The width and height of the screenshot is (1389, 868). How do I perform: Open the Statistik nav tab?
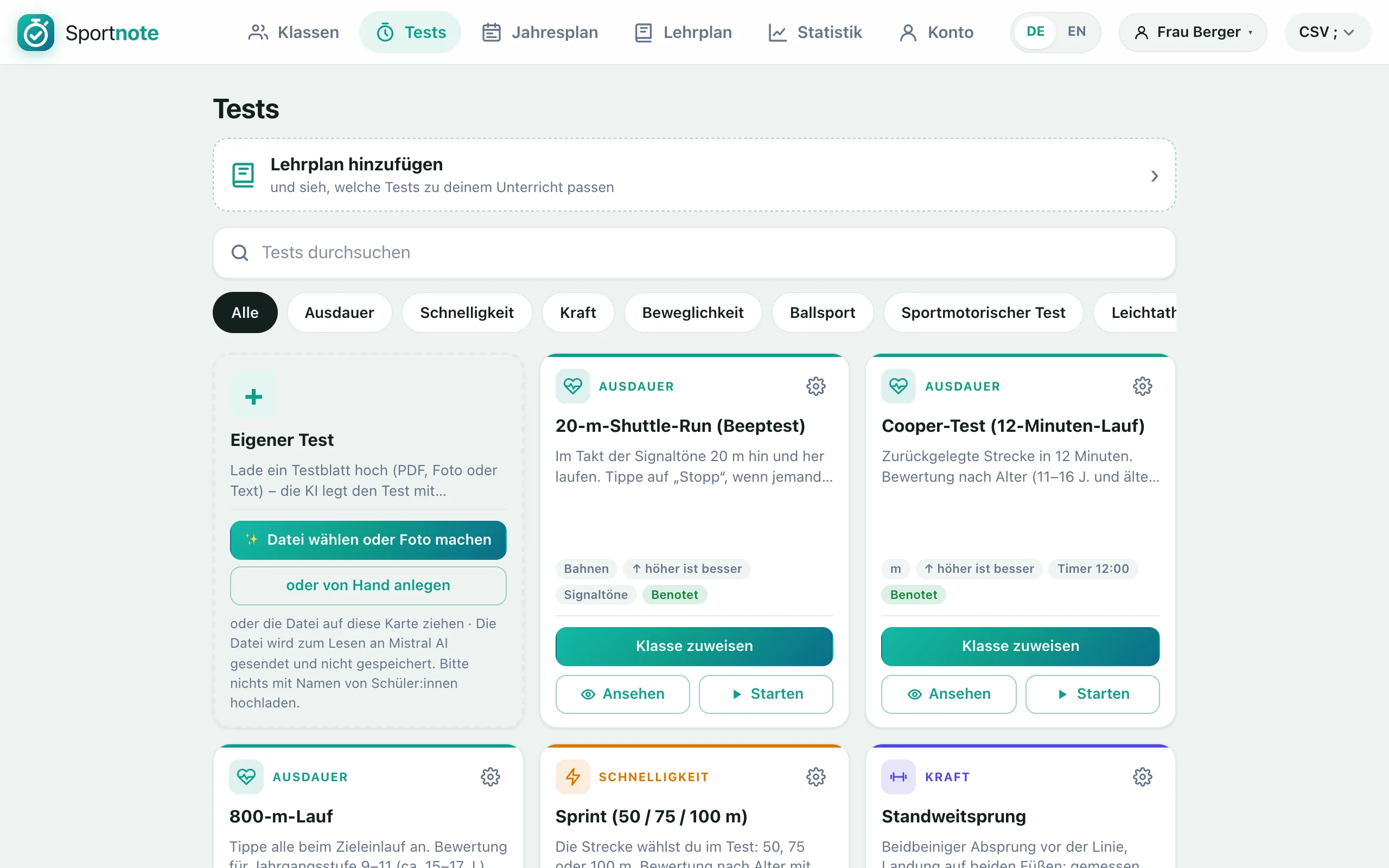point(815,32)
